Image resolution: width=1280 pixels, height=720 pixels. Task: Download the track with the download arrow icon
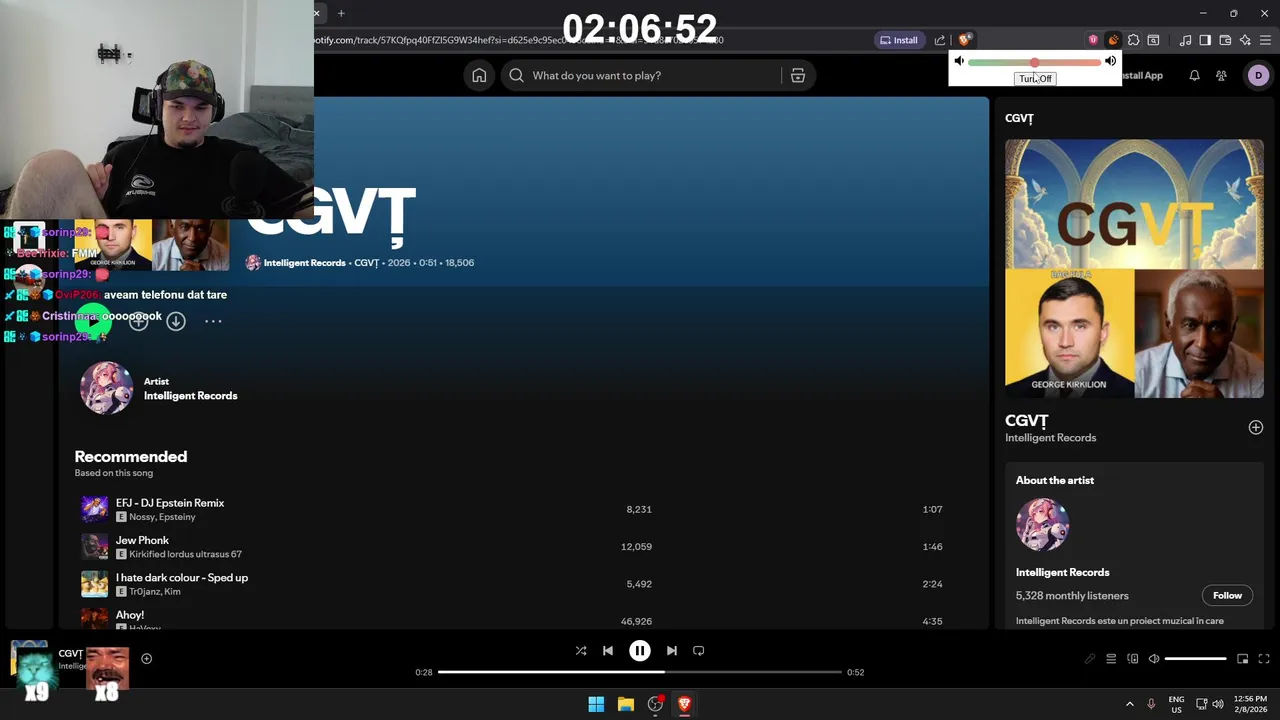pyautogui.click(x=176, y=321)
